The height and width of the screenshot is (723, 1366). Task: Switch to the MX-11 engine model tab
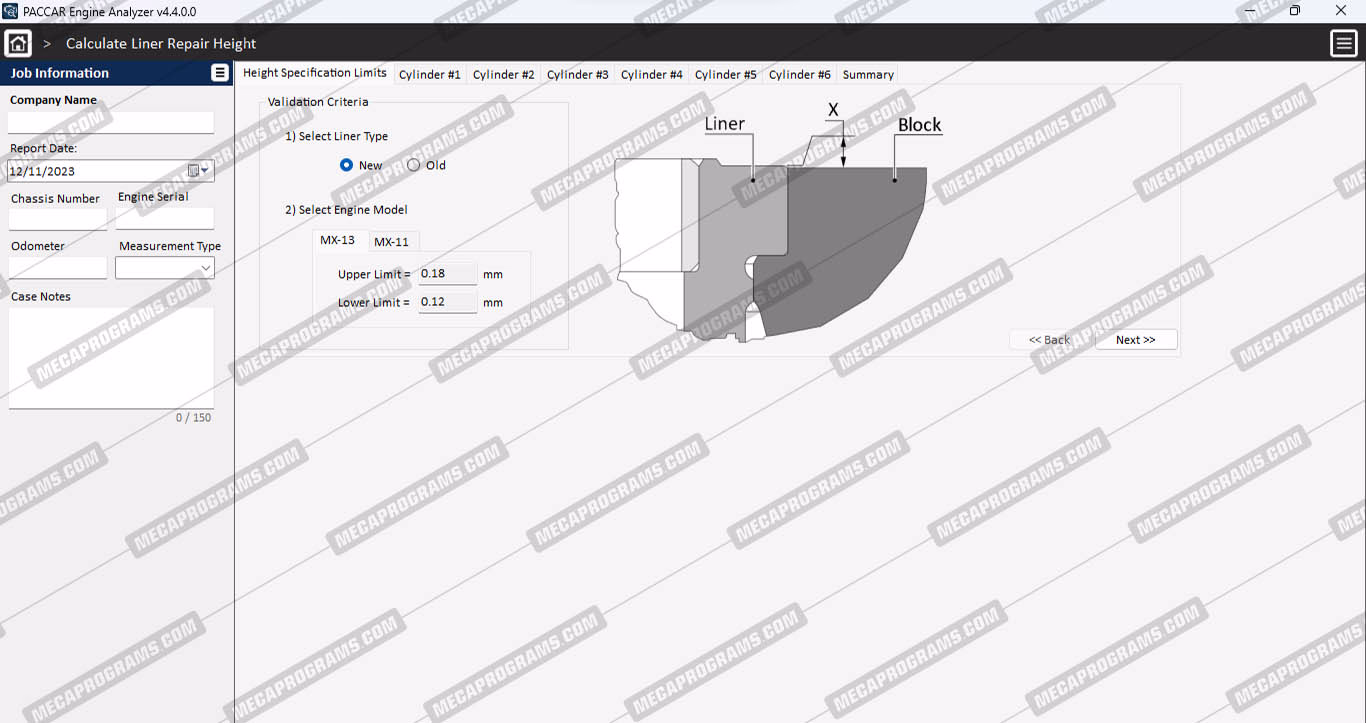pyautogui.click(x=391, y=242)
